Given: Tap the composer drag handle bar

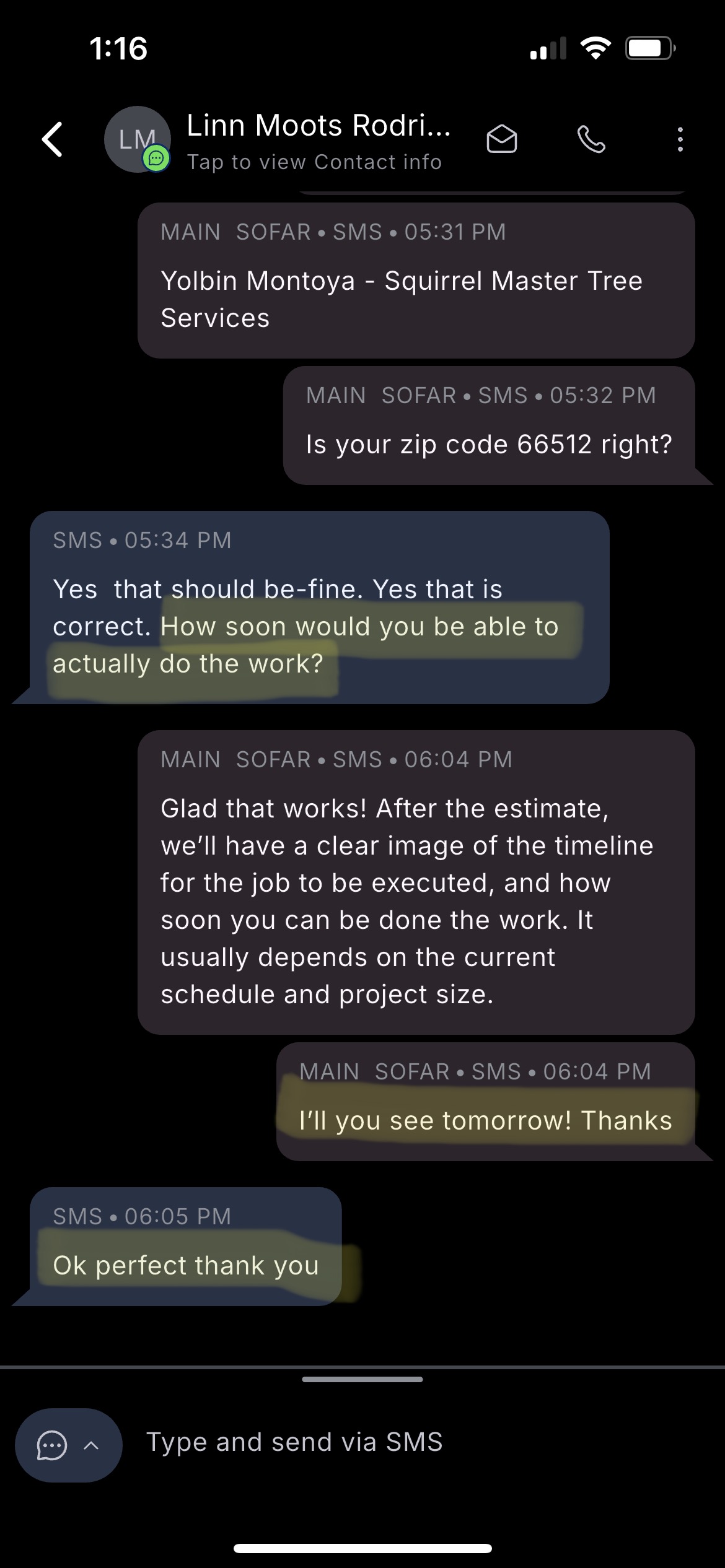Looking at the screenshot, I should (362, 1379).
